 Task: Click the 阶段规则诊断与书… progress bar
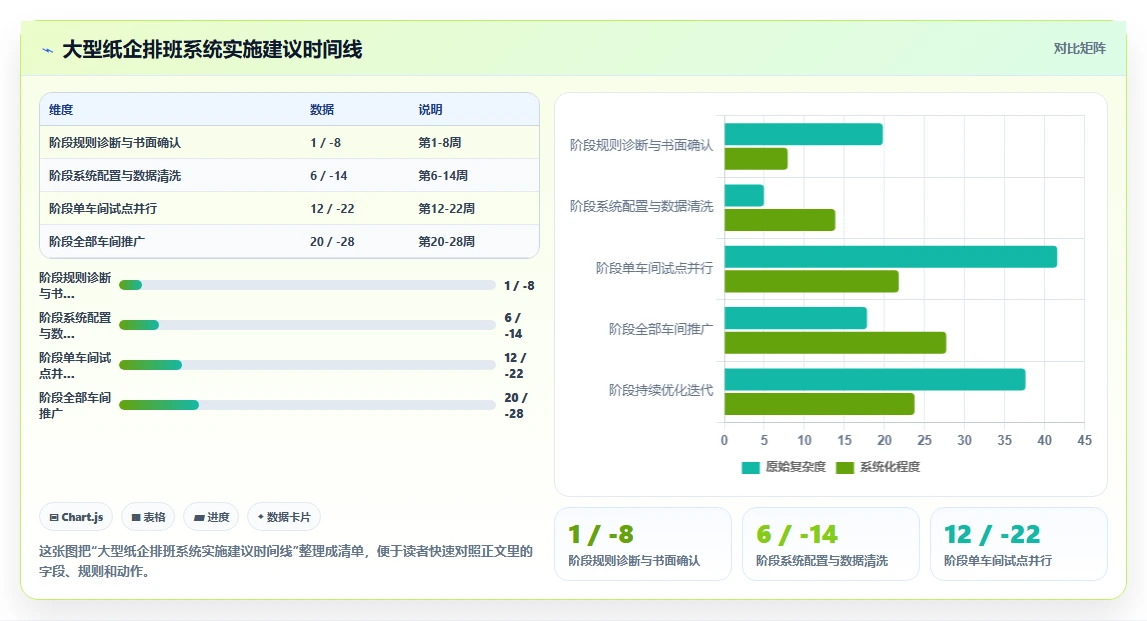(307, 285)
